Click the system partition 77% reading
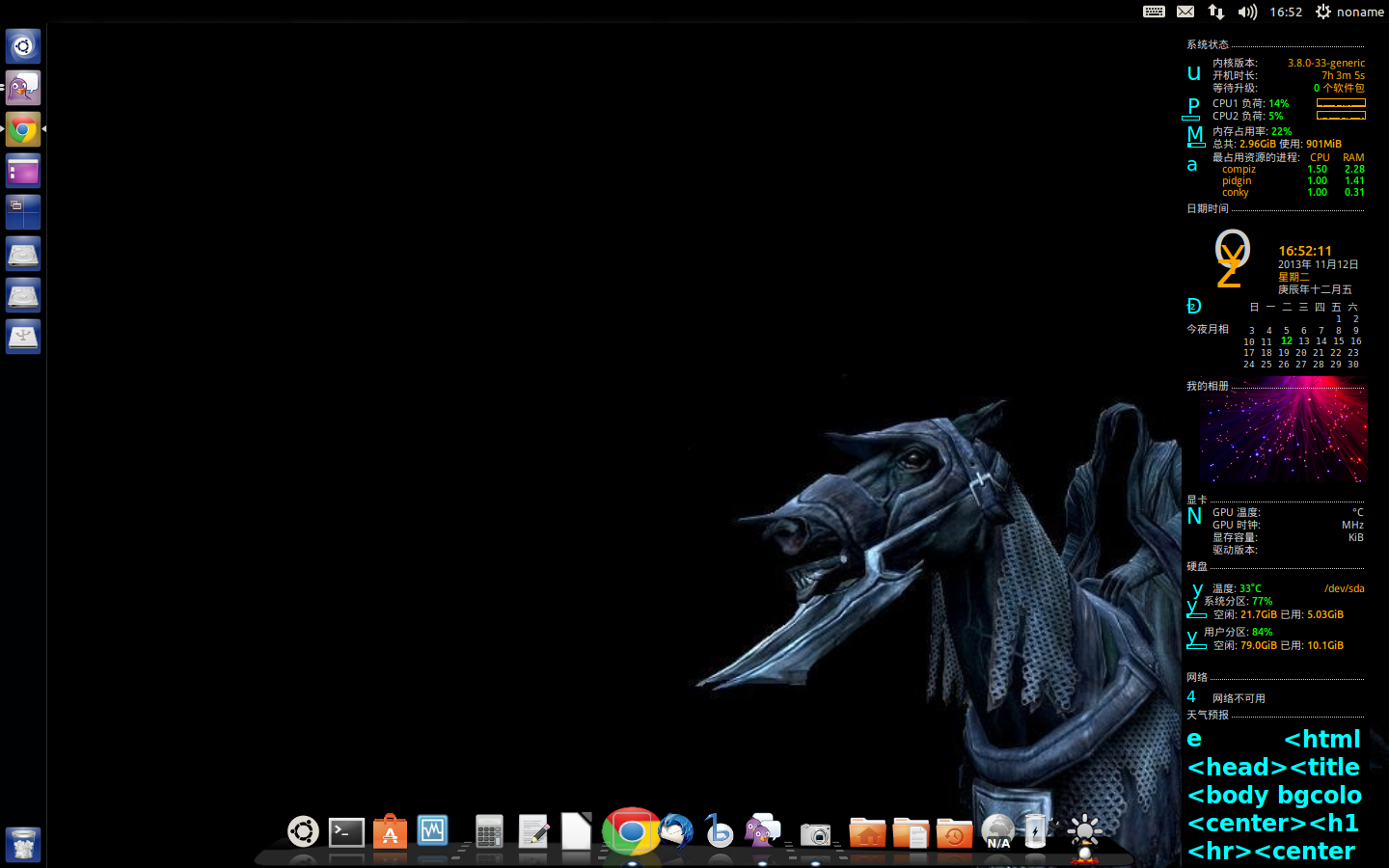Viewport: 1389px width, 868px height. tap(1262, 601)
